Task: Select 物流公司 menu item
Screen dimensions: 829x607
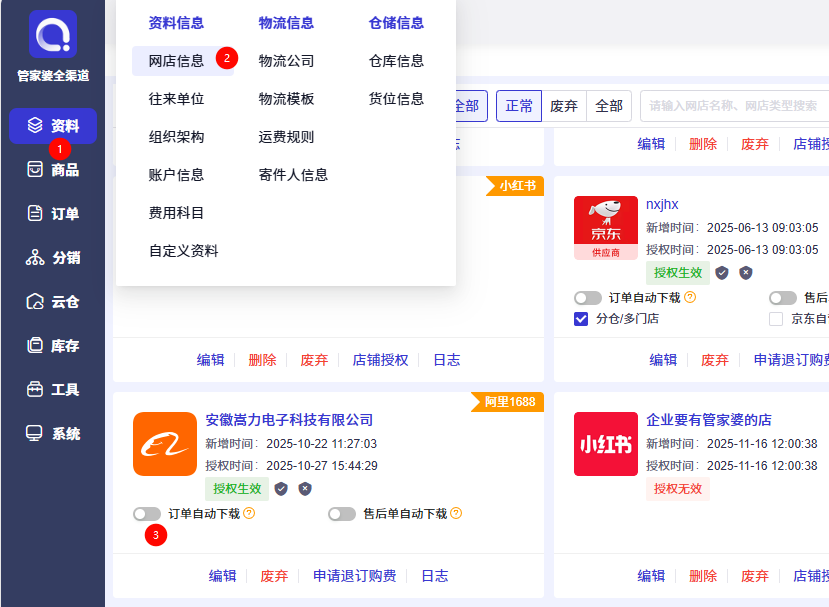Action: pos(286,61)
